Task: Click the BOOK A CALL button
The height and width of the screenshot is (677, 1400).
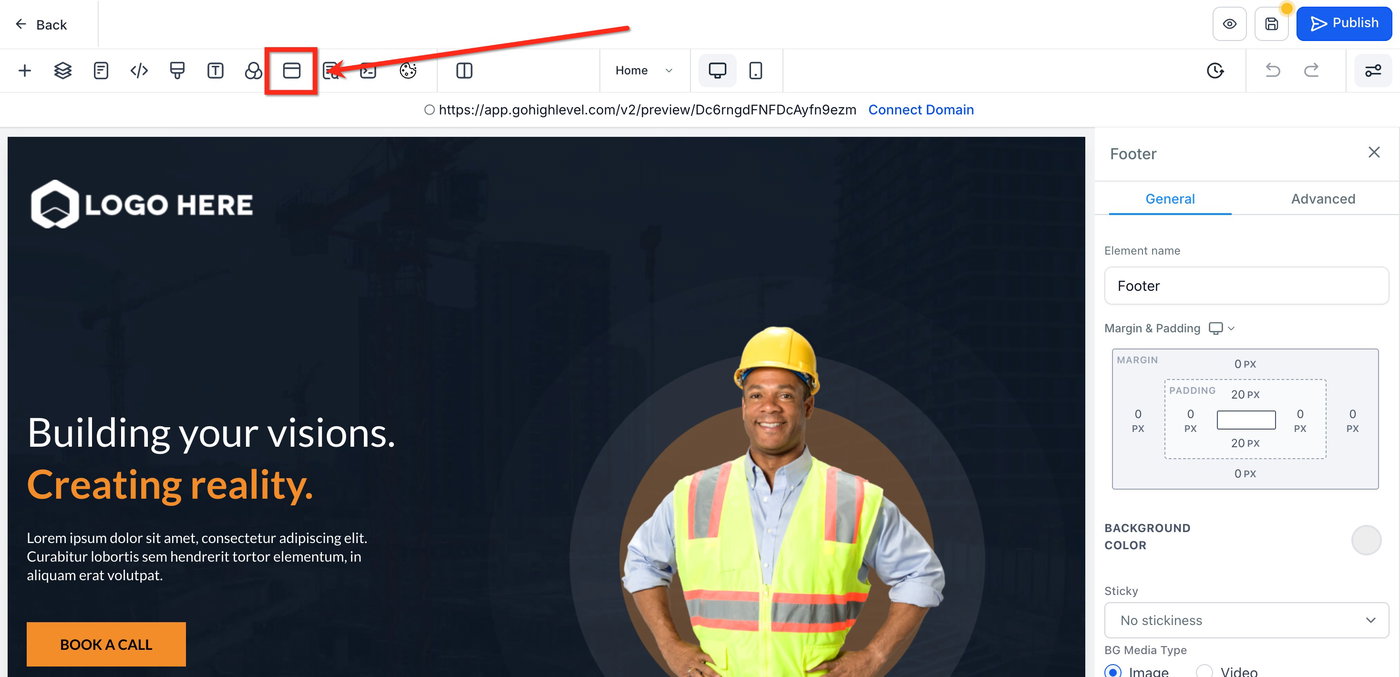Action: (106, 645)
